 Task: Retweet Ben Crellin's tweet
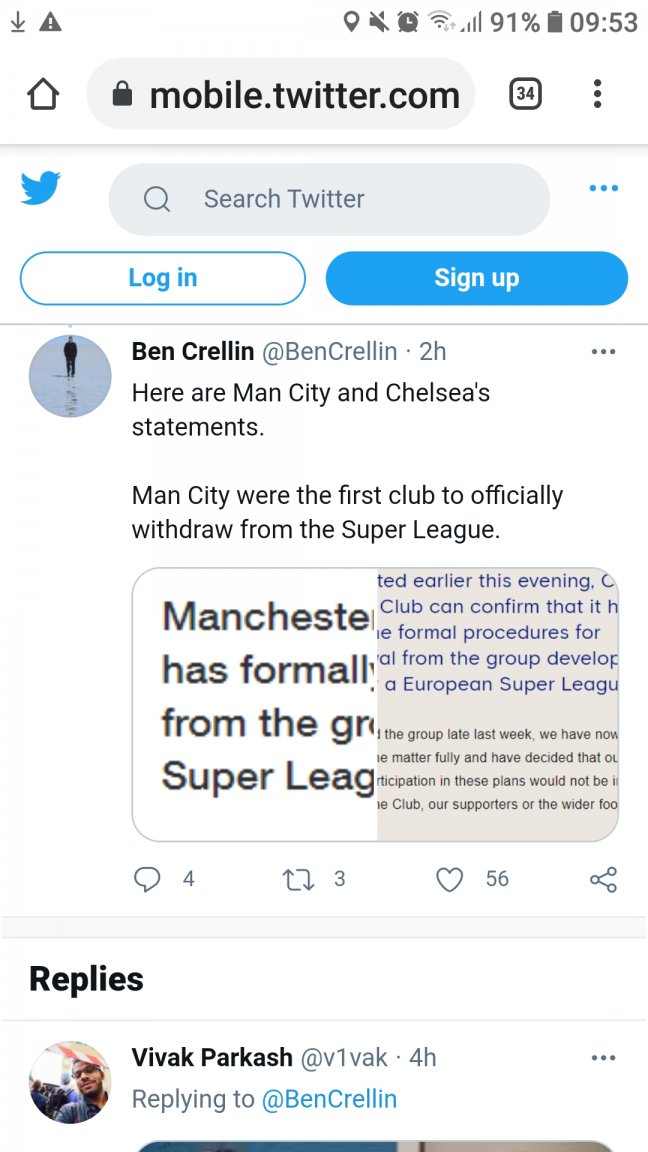point(298,879)
